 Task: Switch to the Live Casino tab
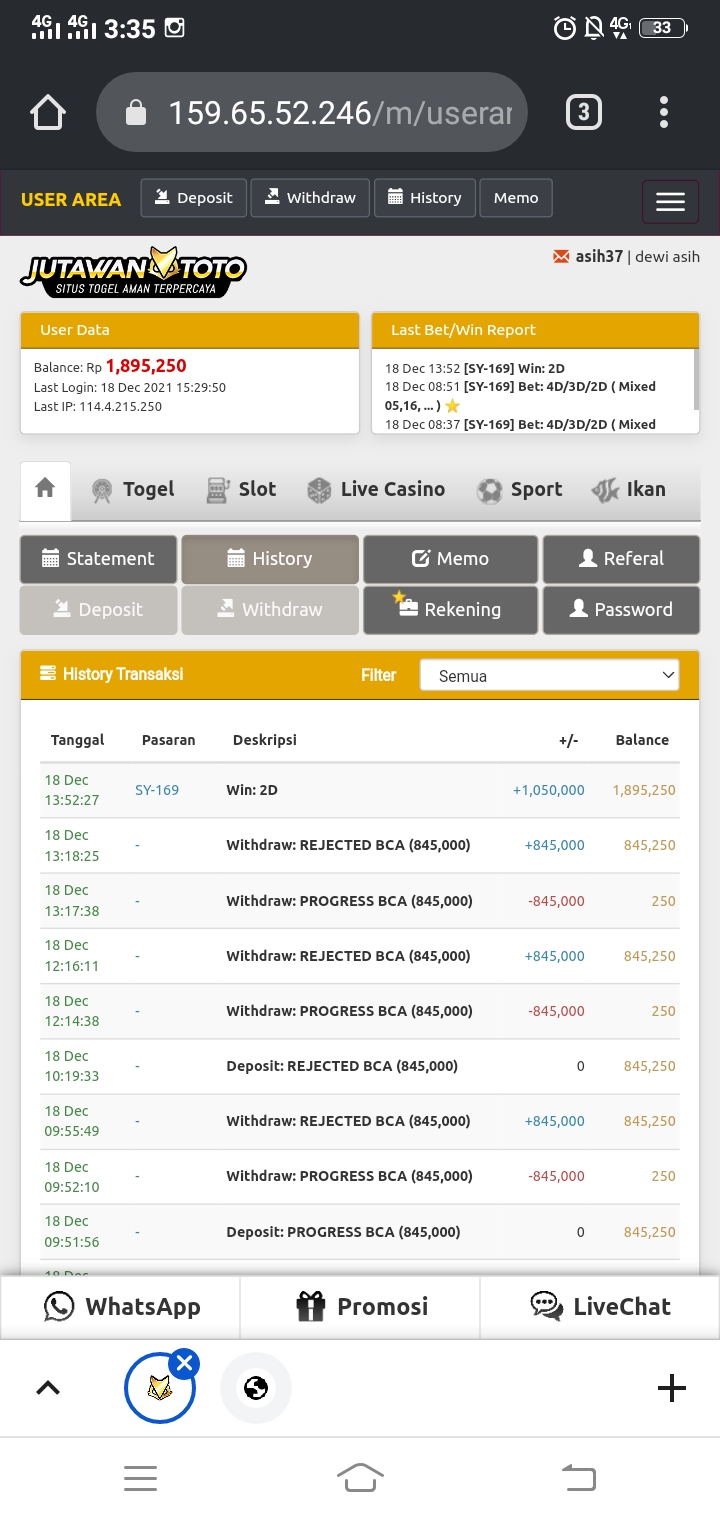[376, 490]
